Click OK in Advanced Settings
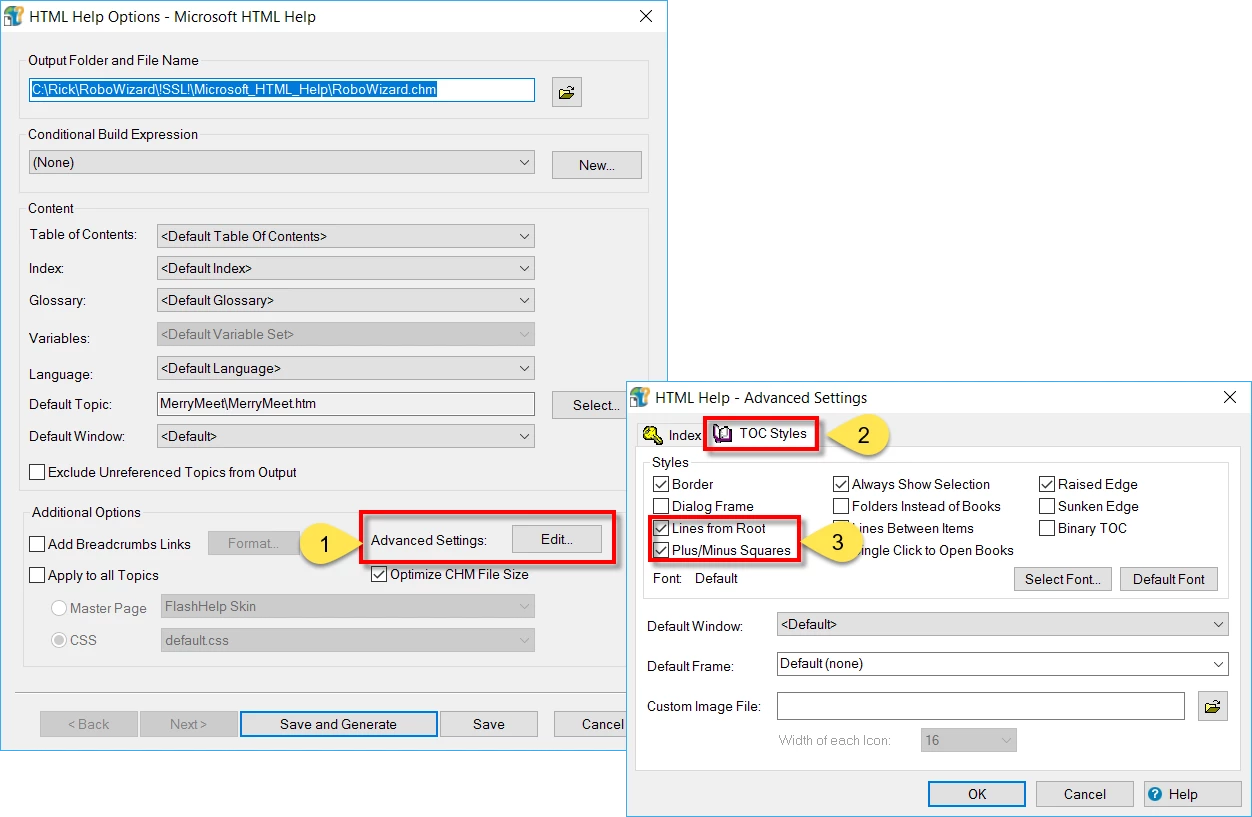 [977, 794]
